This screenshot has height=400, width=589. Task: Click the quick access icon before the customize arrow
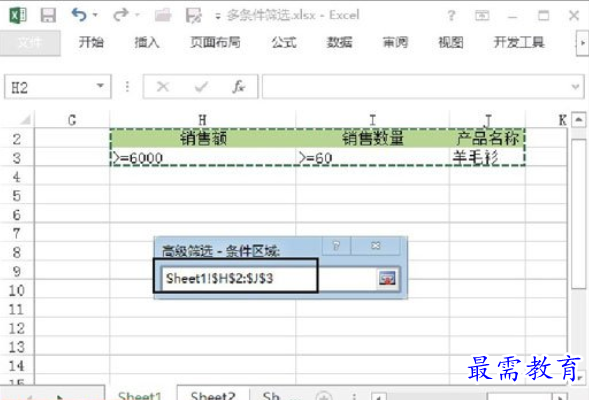pos(193,15)
